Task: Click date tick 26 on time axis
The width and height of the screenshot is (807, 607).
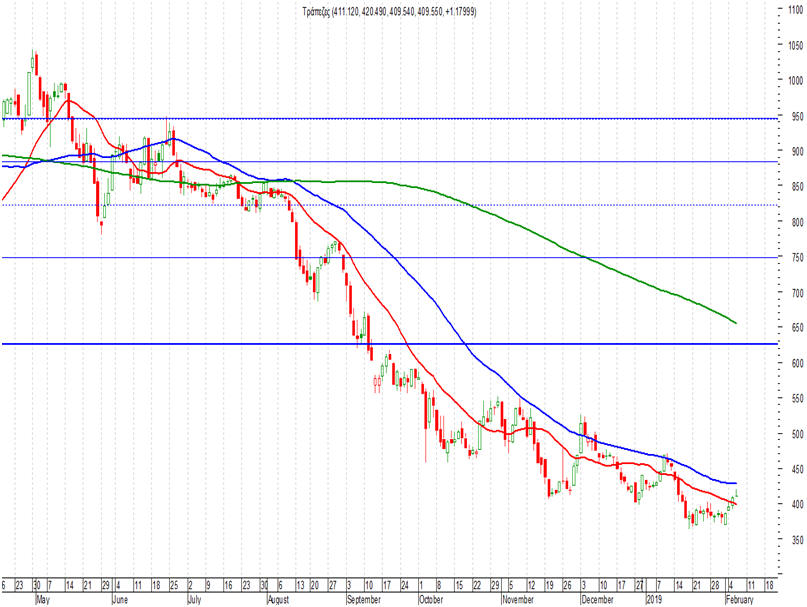Action: tap(567, 585)
